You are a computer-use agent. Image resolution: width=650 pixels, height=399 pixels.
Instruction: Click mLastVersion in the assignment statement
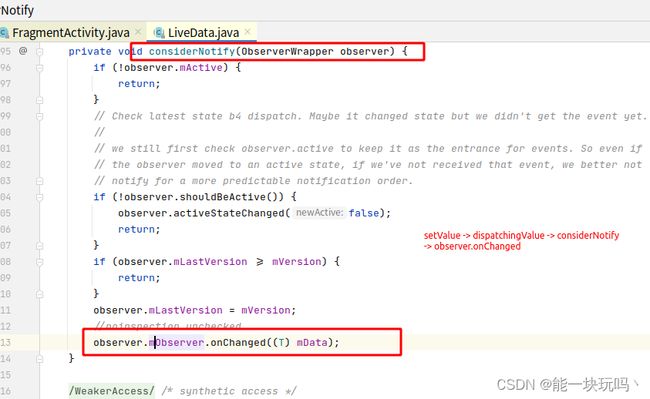[185, 310]
